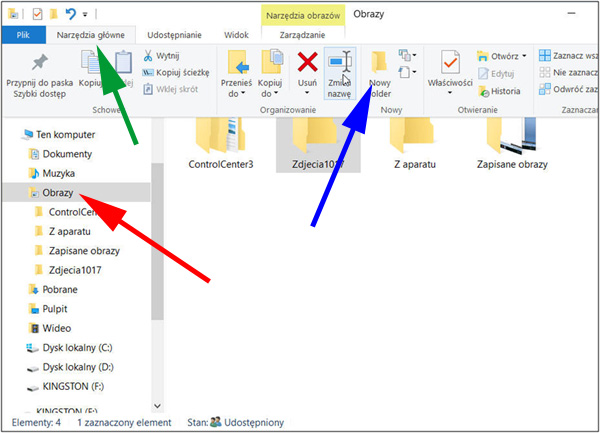The width and height of the screenshot is (600, 433).
Task: Click the Otwórz button
Action: 499,56
